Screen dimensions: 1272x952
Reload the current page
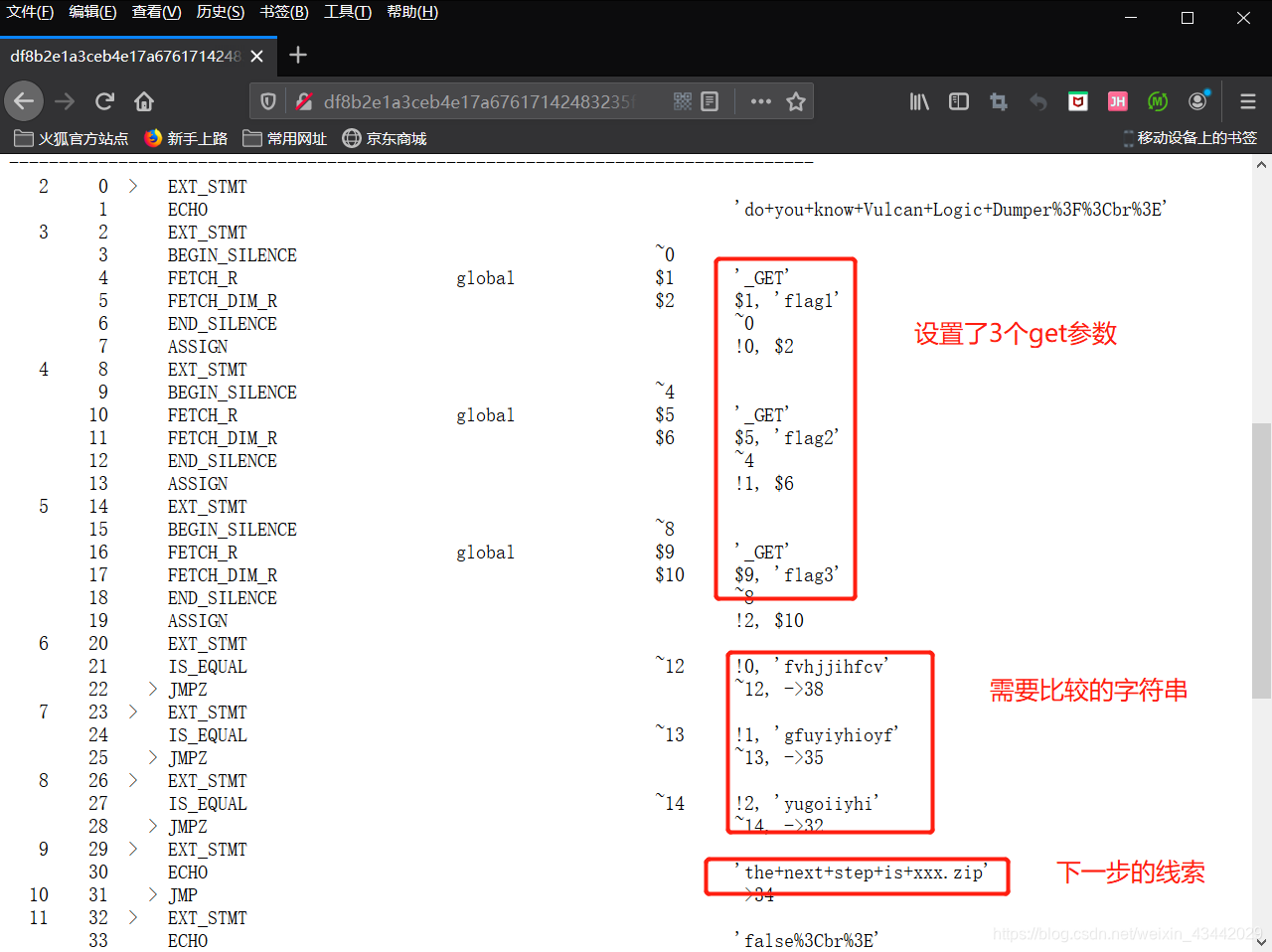(x=104, y=101)
